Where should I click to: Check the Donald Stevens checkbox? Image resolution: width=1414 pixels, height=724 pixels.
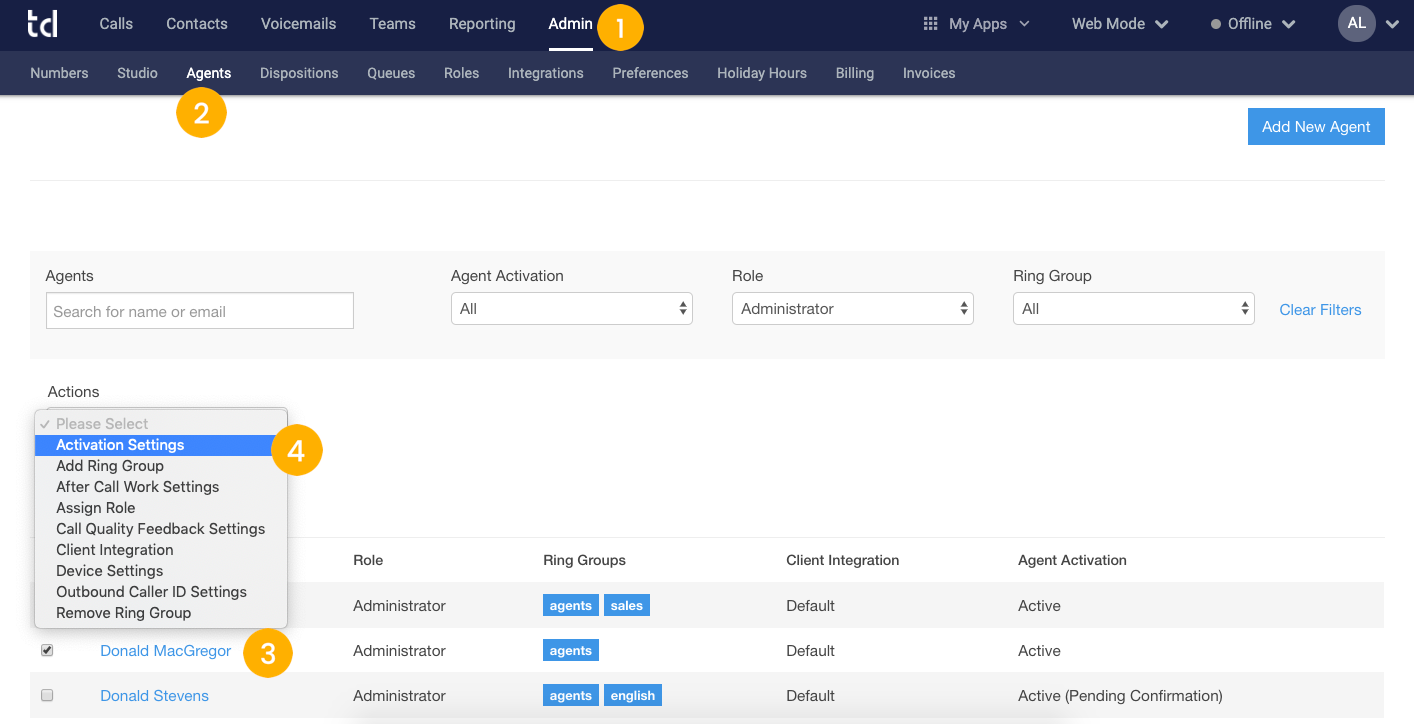coord(47,695)
